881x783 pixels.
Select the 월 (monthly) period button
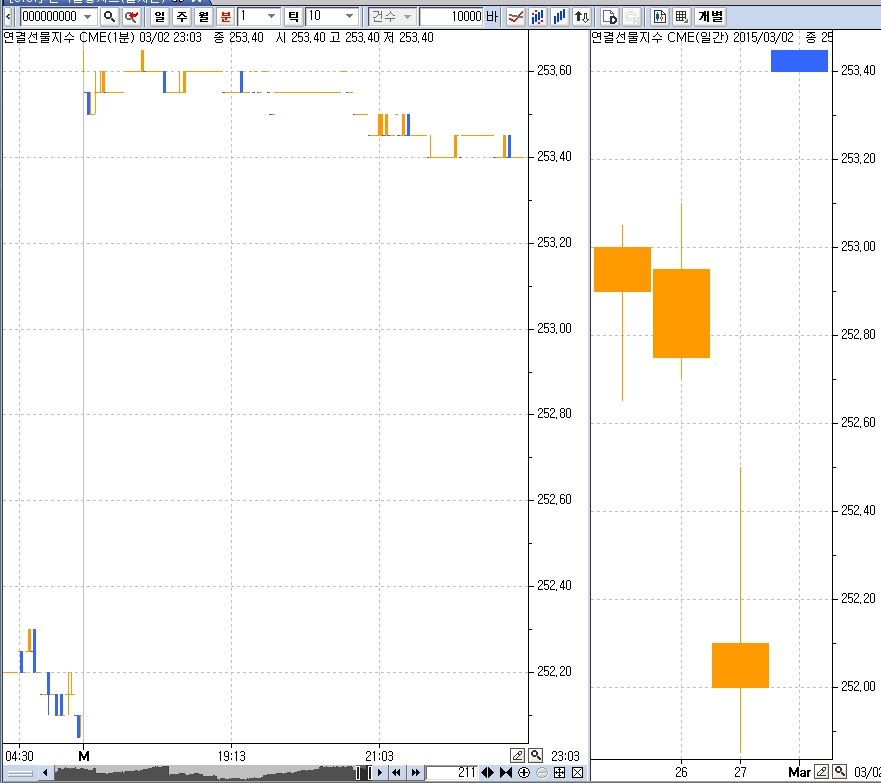[203, 17]
